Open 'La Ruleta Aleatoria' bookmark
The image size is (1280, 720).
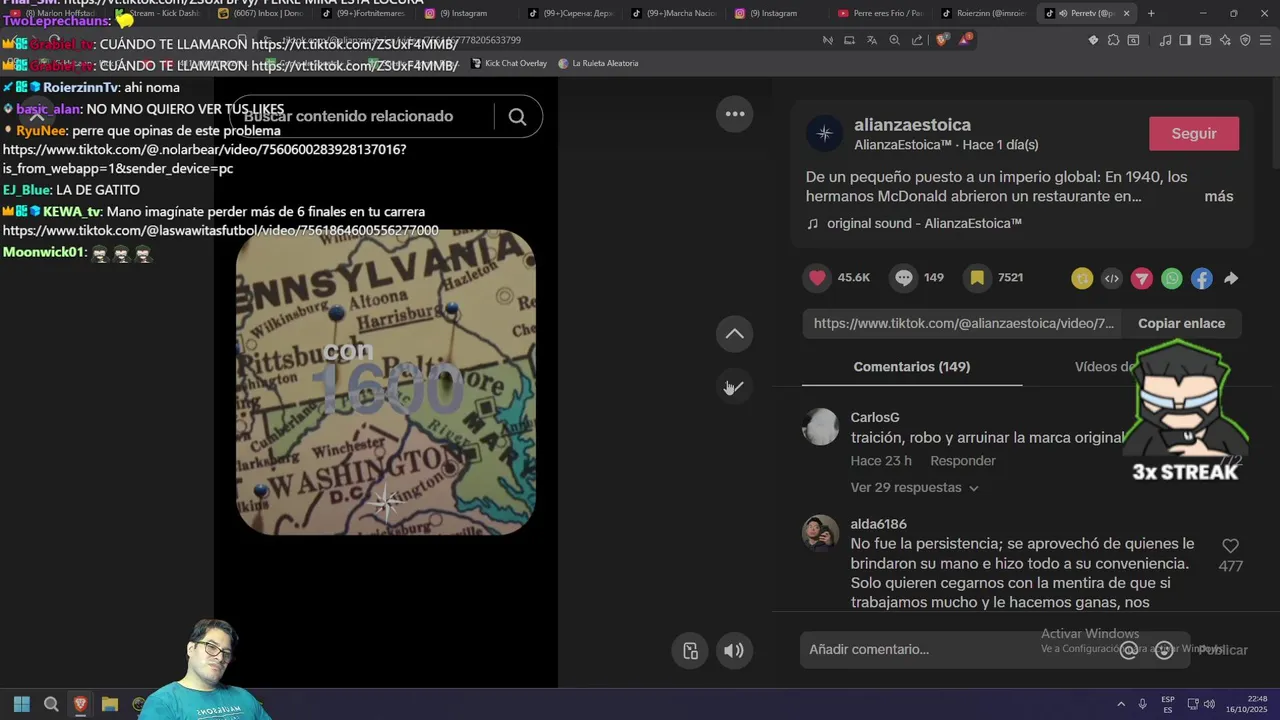598,63
